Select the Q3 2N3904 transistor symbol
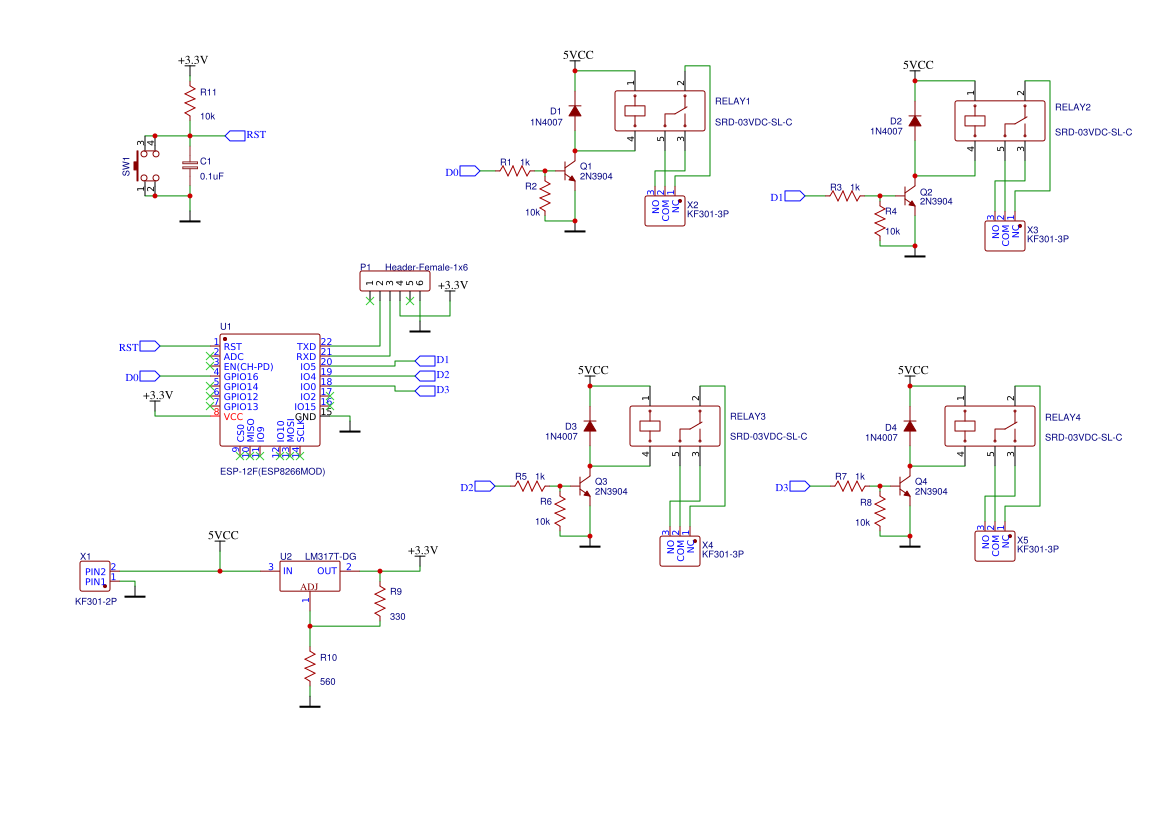Viewport: 1169px width, 828px height. tap(585, 487)
